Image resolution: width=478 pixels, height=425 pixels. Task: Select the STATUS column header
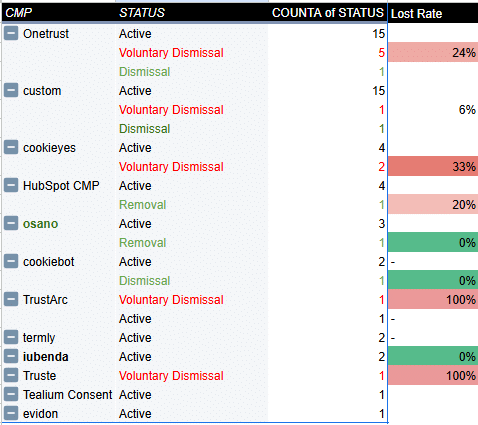(192, 13)
